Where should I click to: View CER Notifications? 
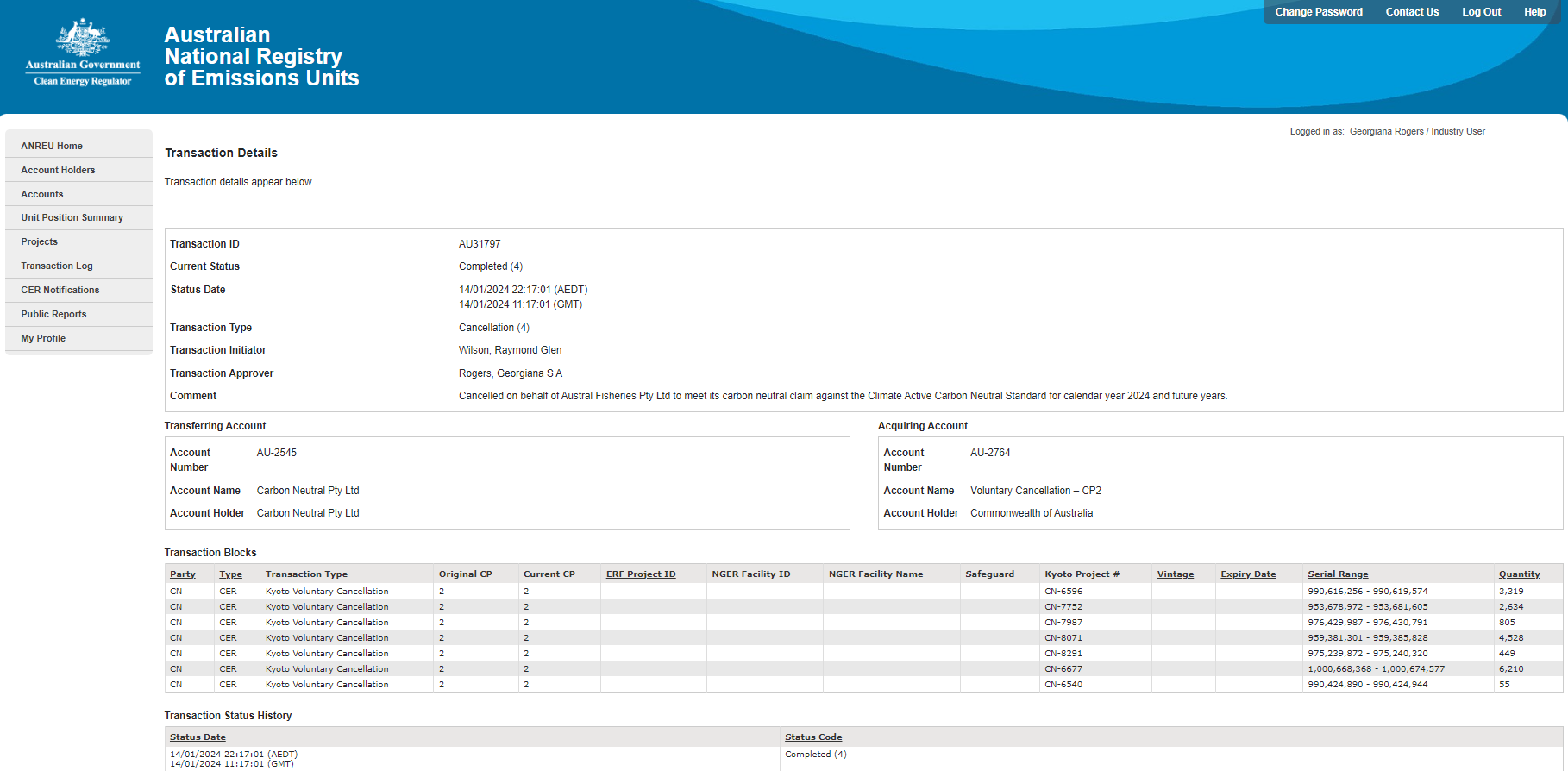click(x=60, y=290)
